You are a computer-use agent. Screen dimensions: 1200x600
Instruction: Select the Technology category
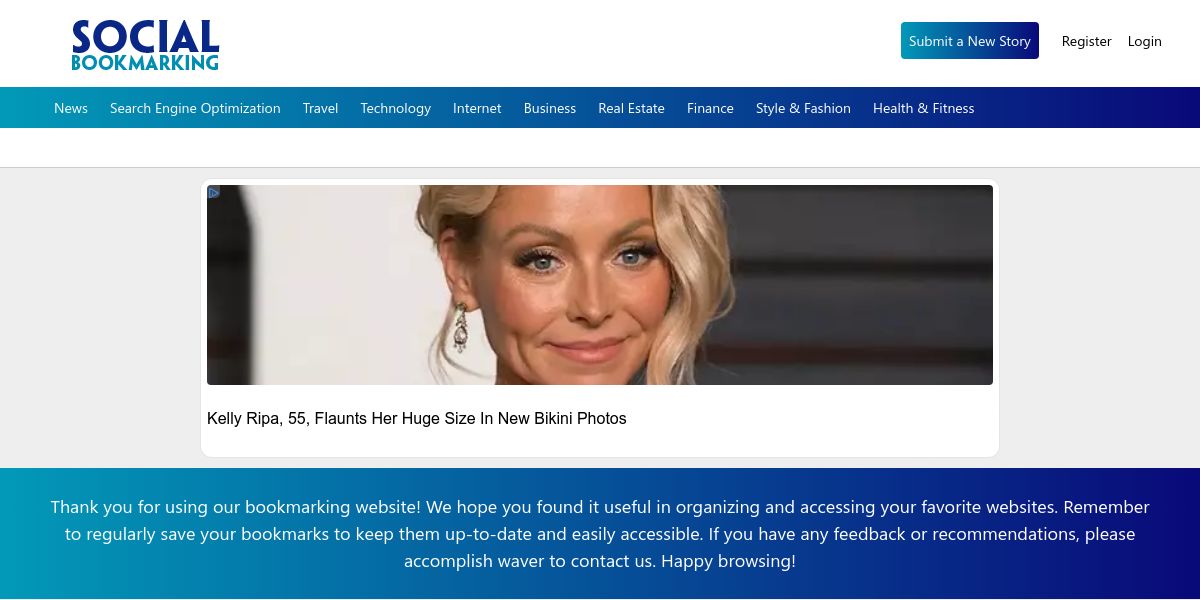[x=395, y=108]
